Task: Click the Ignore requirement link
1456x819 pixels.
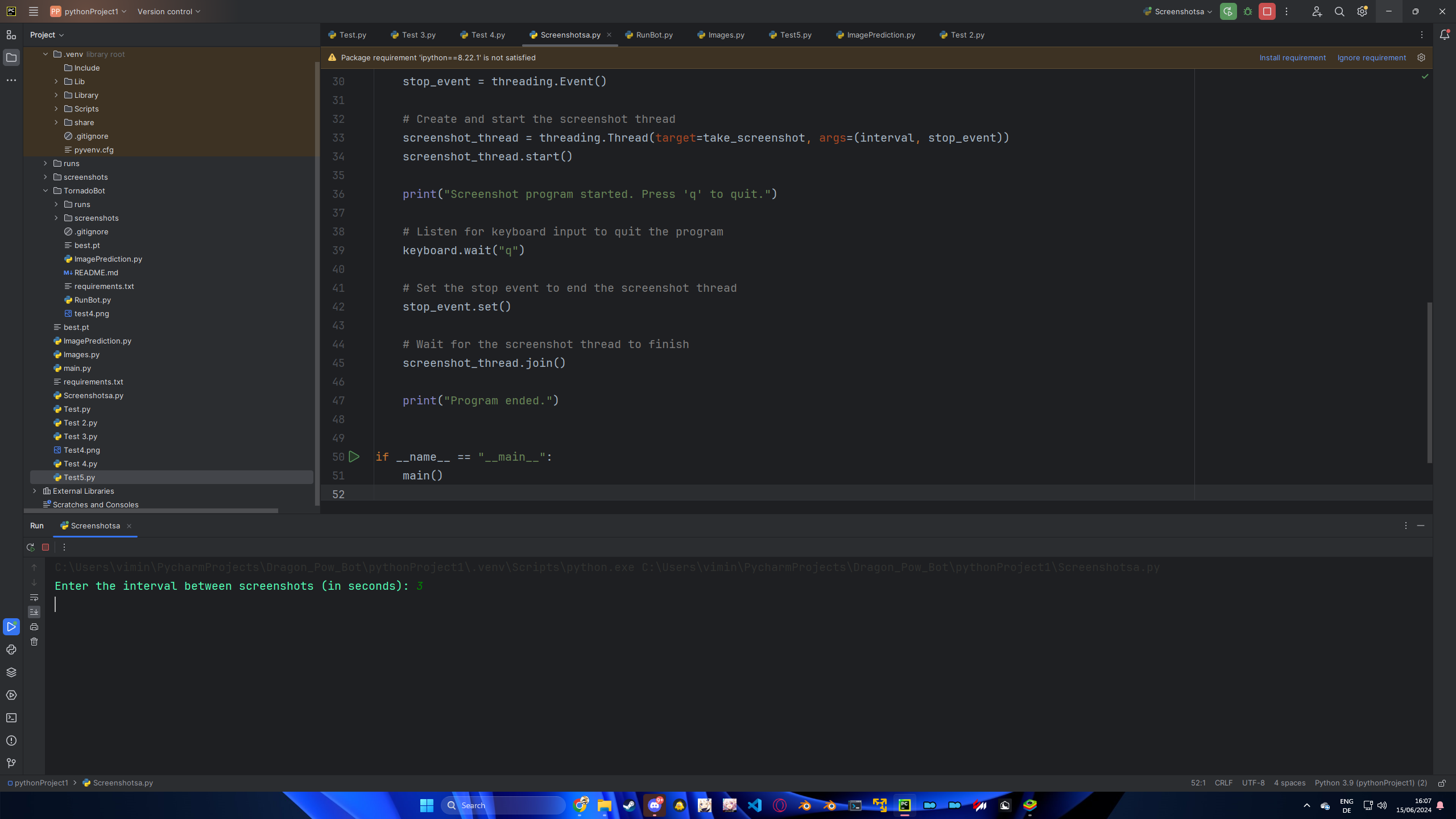Action: pos(1371,57)
